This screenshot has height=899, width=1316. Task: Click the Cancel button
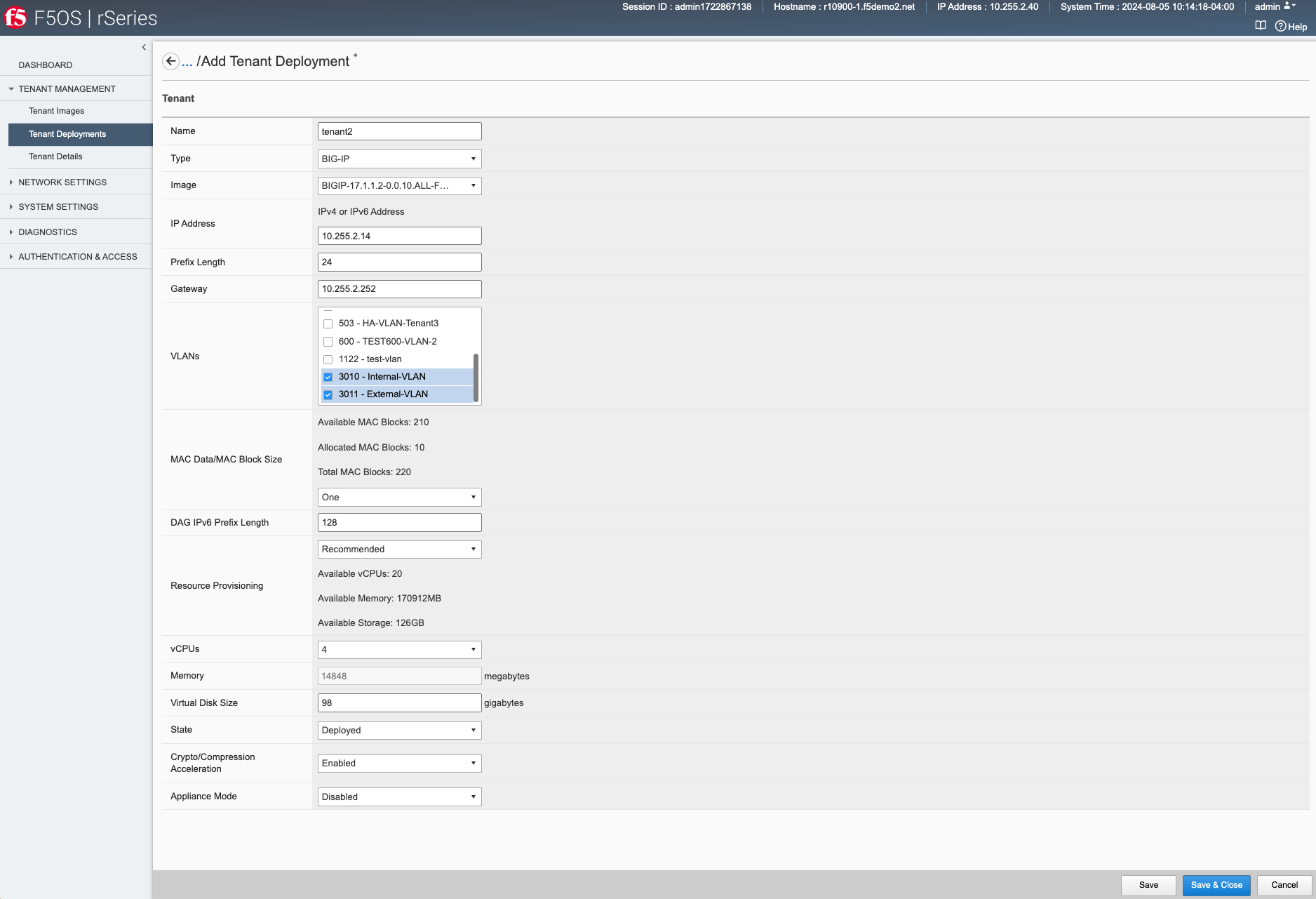point(1284,885)
